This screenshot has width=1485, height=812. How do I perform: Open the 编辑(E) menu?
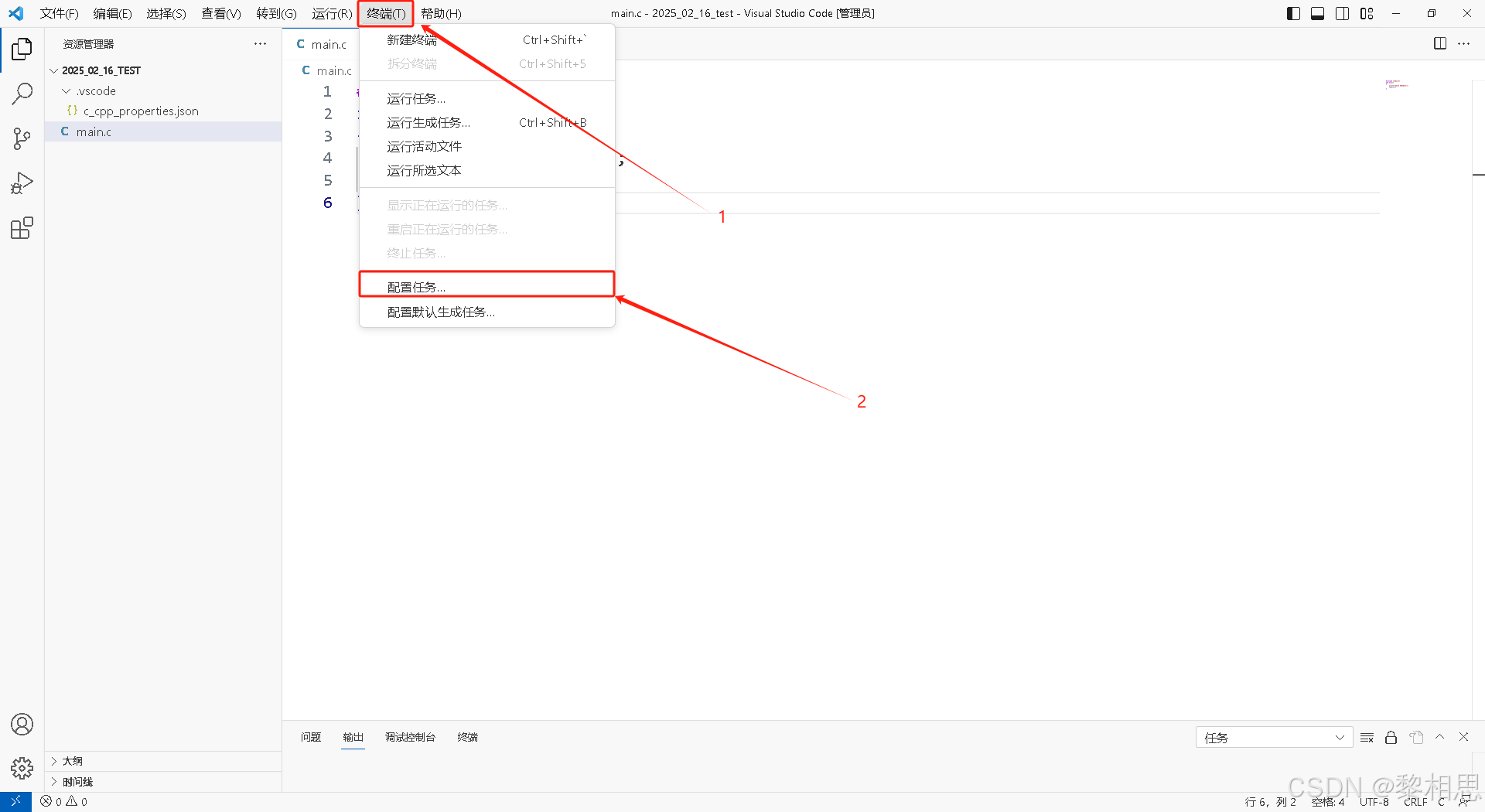coord(112,14)
